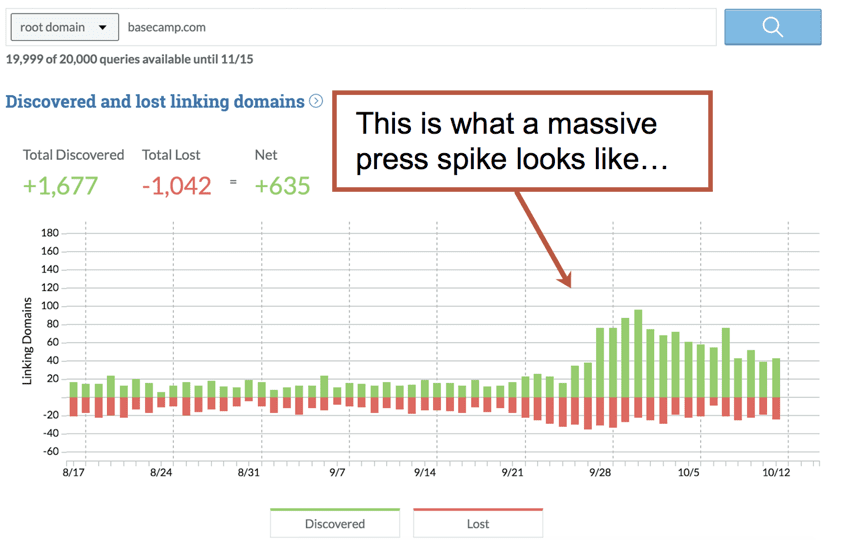Select the tallest green bar near 96 domains
This screenshot has height=540, width=848.
(x=638, y=353)
